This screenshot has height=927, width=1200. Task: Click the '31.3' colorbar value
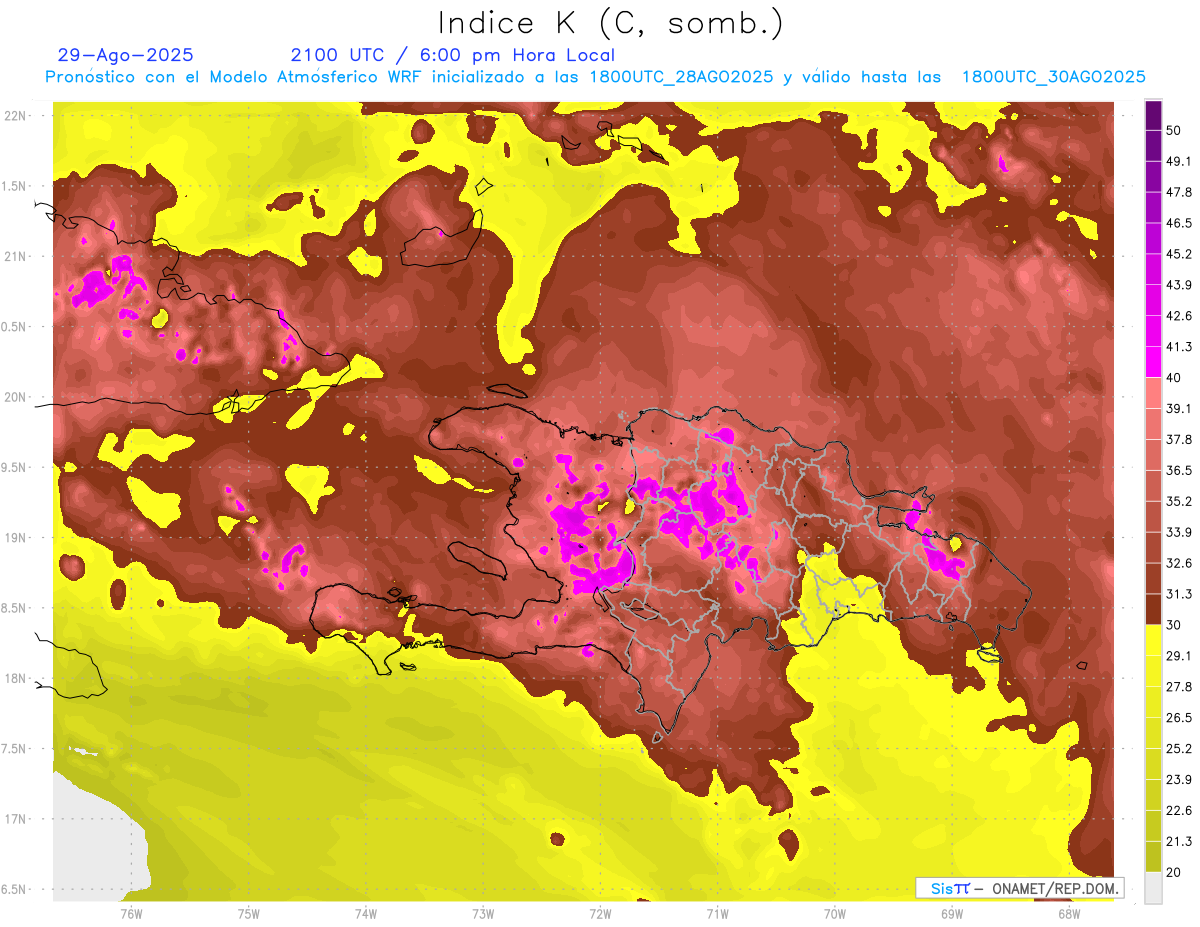[x=1179, y=594]
